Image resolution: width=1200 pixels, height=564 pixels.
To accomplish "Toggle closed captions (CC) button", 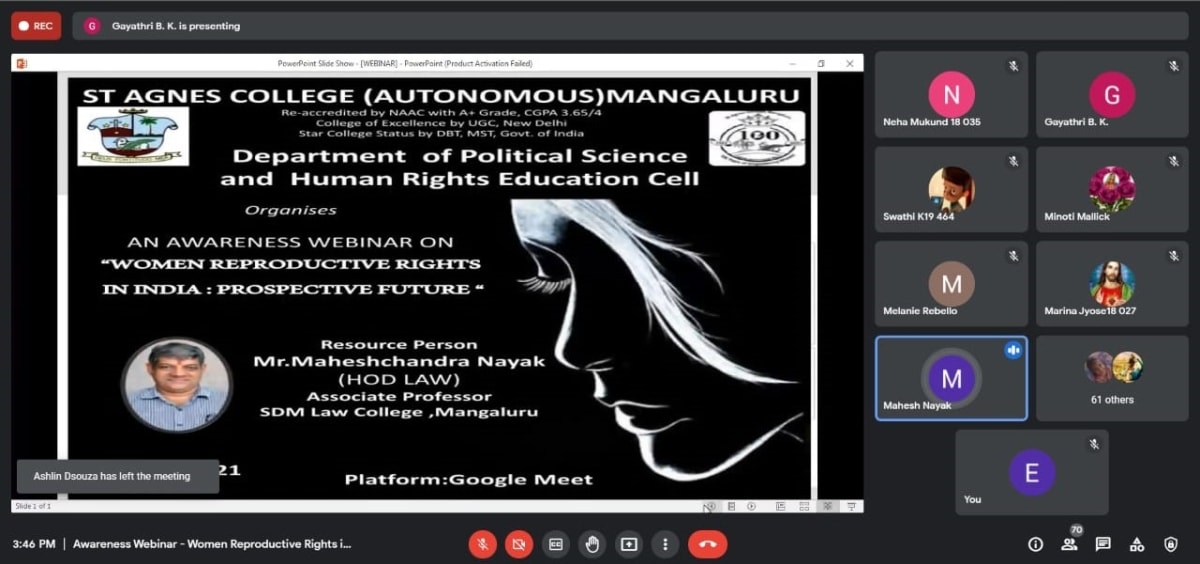I will [x=556, y=544].
